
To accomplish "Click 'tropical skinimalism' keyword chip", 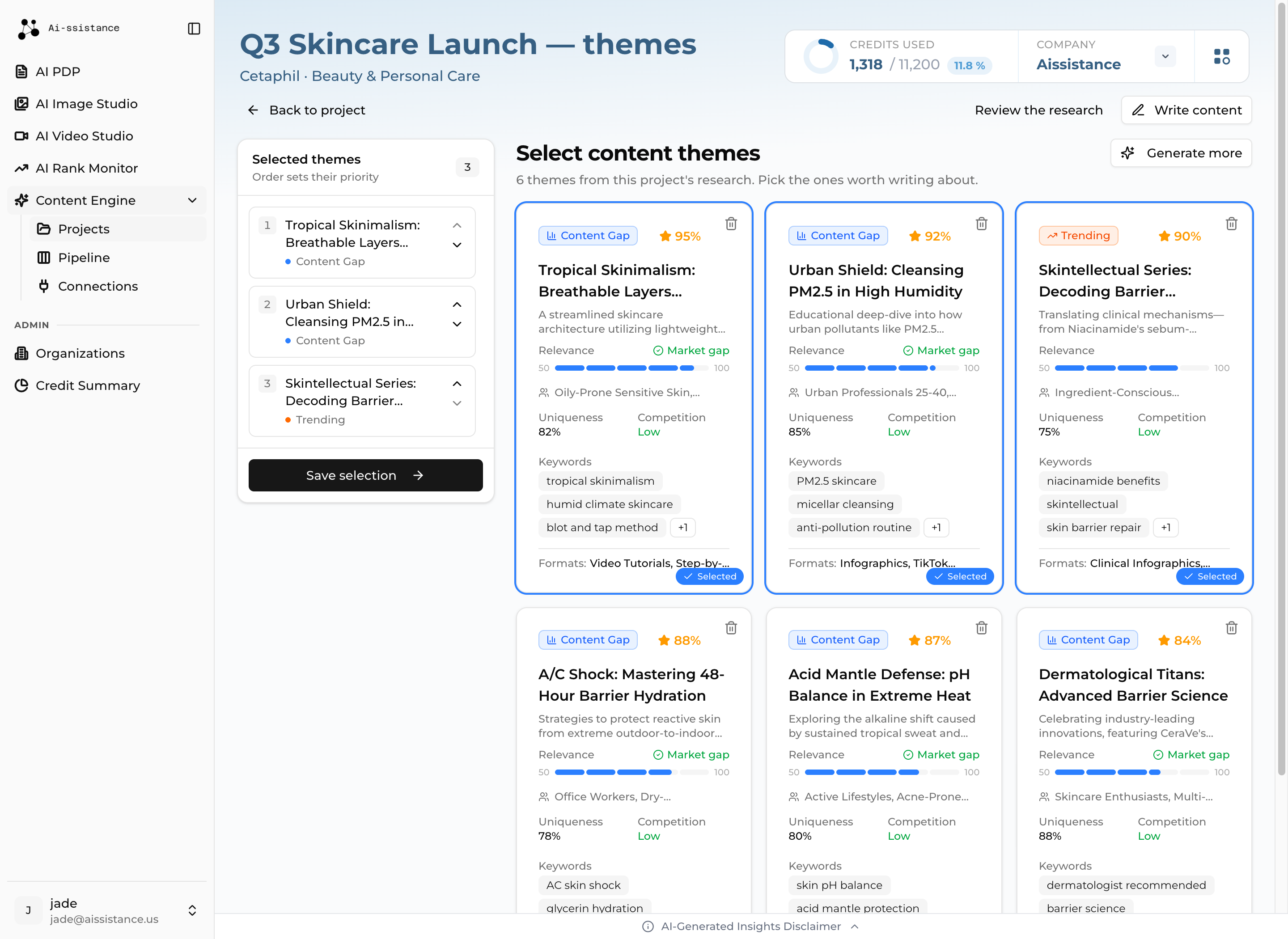I will pyautogui.click(x=600, y=481).
